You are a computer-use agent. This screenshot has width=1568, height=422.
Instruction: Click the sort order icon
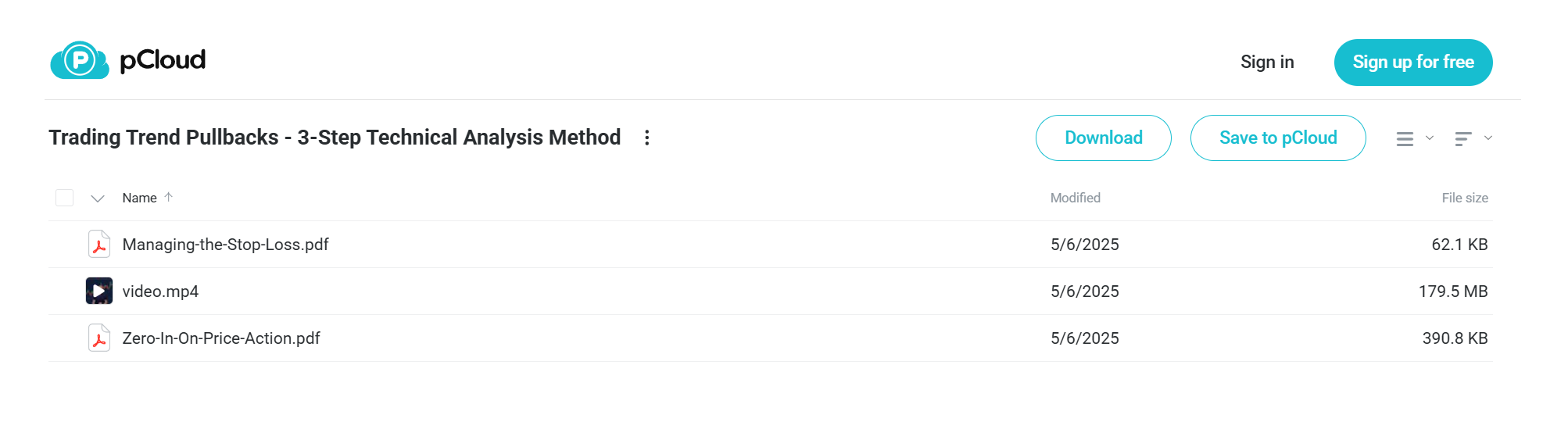[1463, 139]
